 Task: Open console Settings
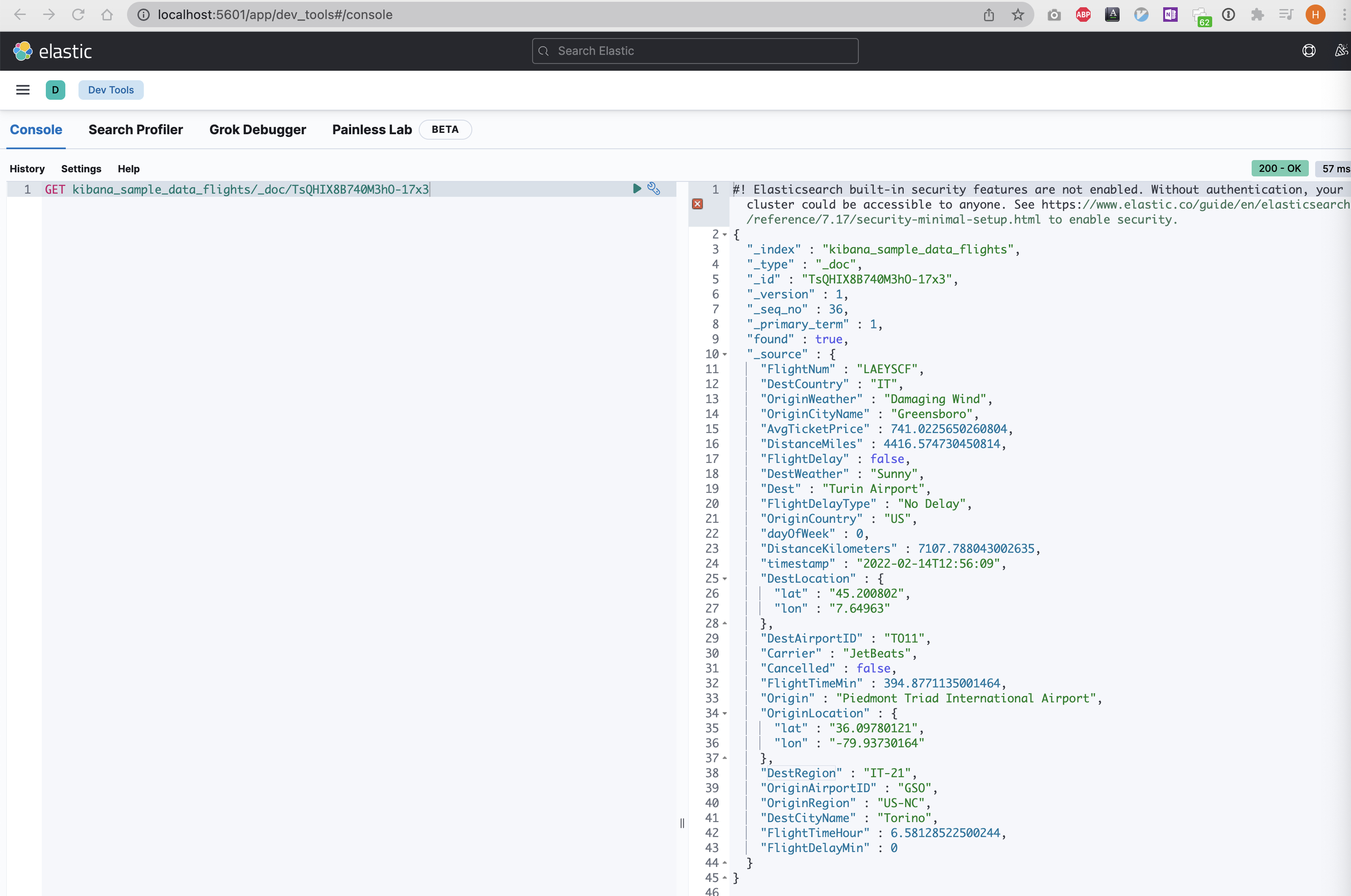[81, 169]
